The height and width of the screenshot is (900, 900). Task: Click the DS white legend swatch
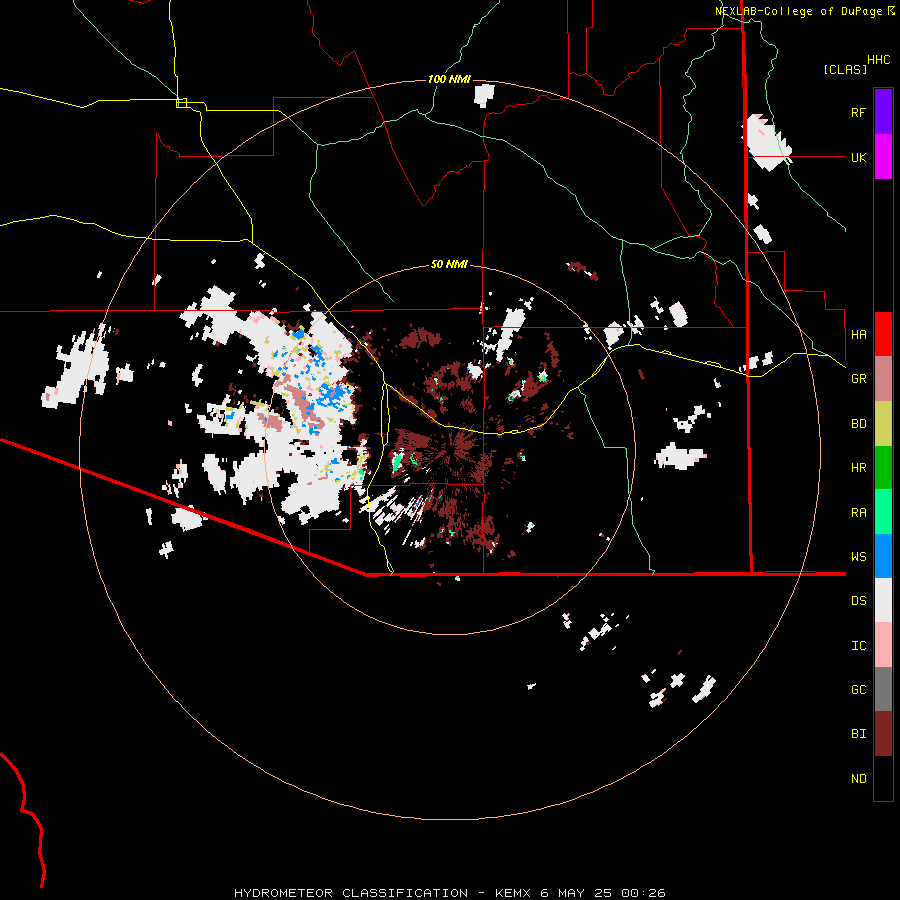point(883,600)
